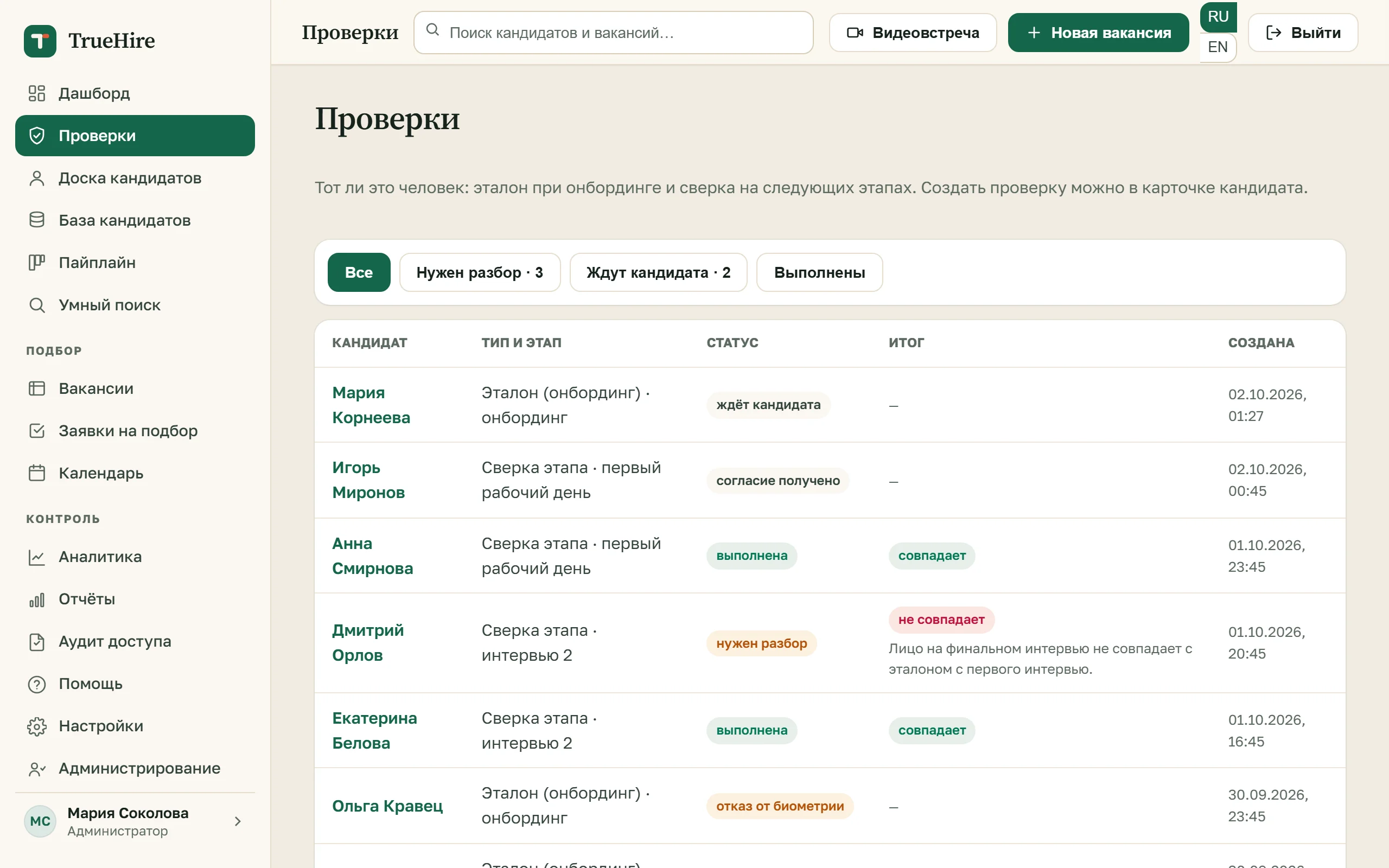Click the Выйти button
The height and width of the screenshot is (868, 1389).
(1303, 33)
